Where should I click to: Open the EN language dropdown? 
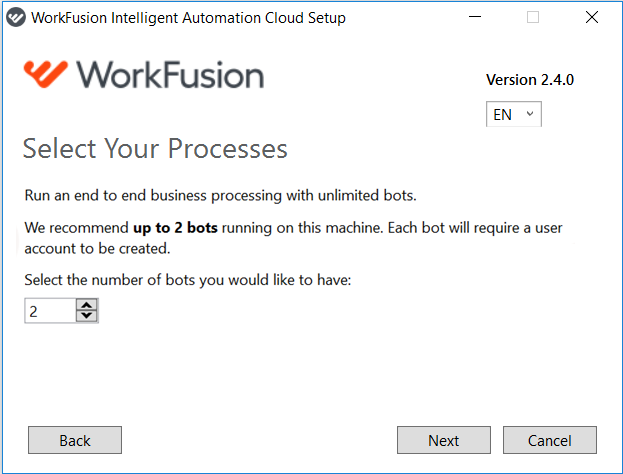513,114
